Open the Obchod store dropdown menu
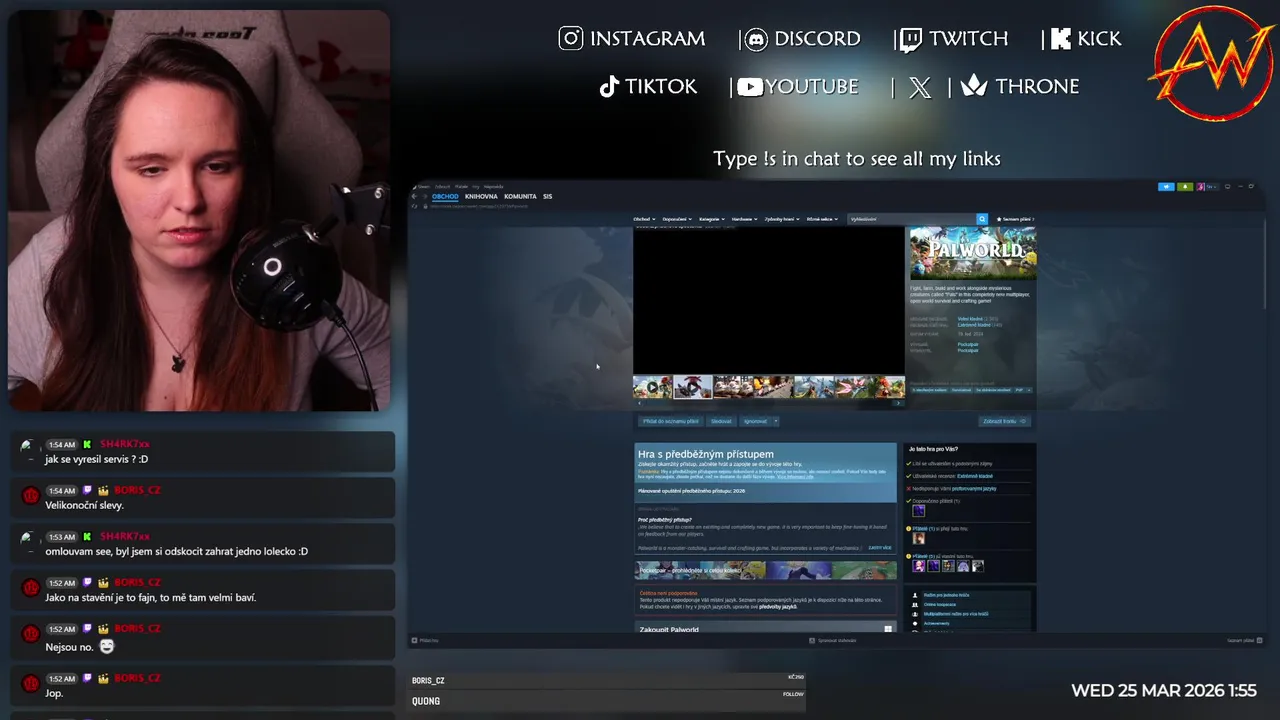The height and width of the screenshot is (720, 1280). 645,219
